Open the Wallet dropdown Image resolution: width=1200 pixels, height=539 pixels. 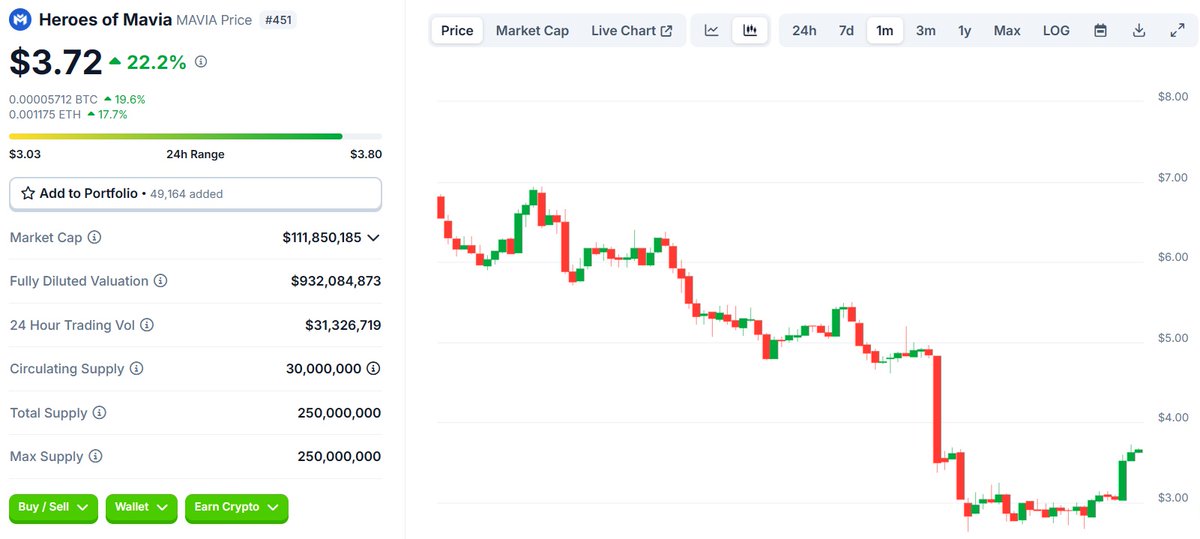click(x=141, y=508)
